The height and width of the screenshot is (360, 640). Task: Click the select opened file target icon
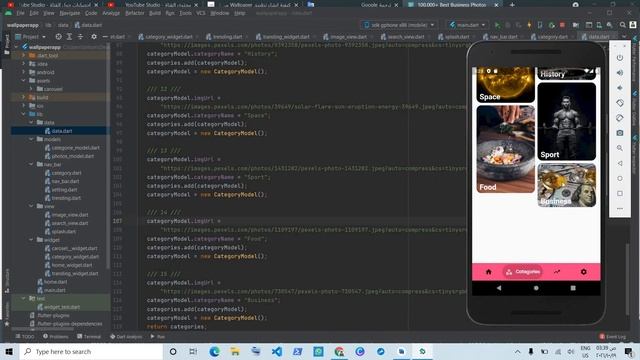point(58,37)
